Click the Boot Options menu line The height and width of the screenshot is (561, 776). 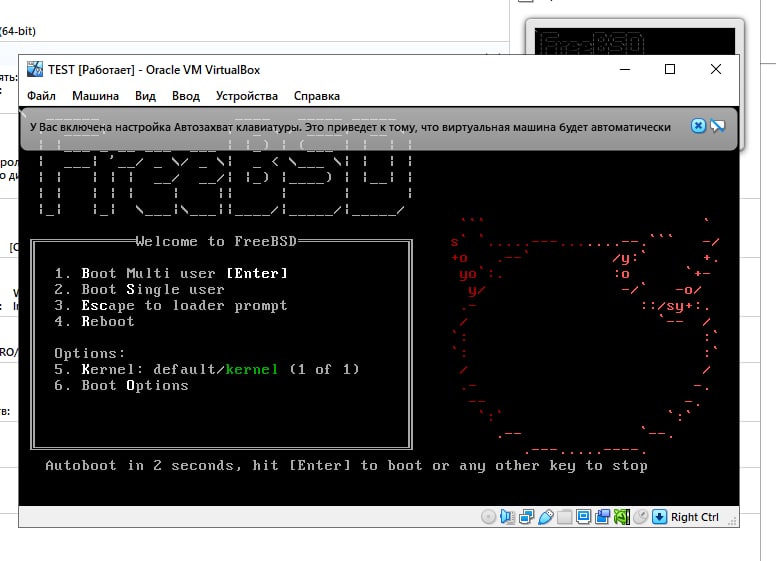[121, 385]
